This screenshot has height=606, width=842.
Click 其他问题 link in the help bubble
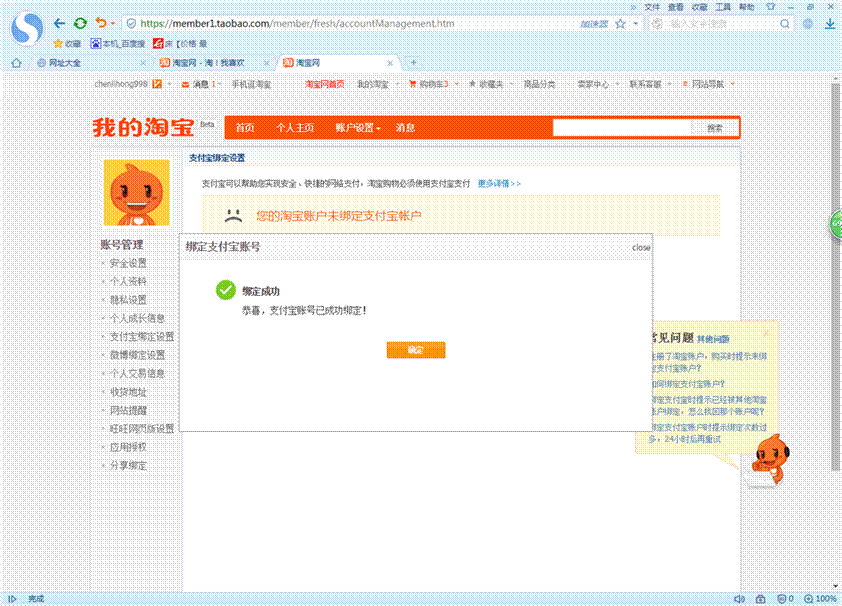pos(713,339)
